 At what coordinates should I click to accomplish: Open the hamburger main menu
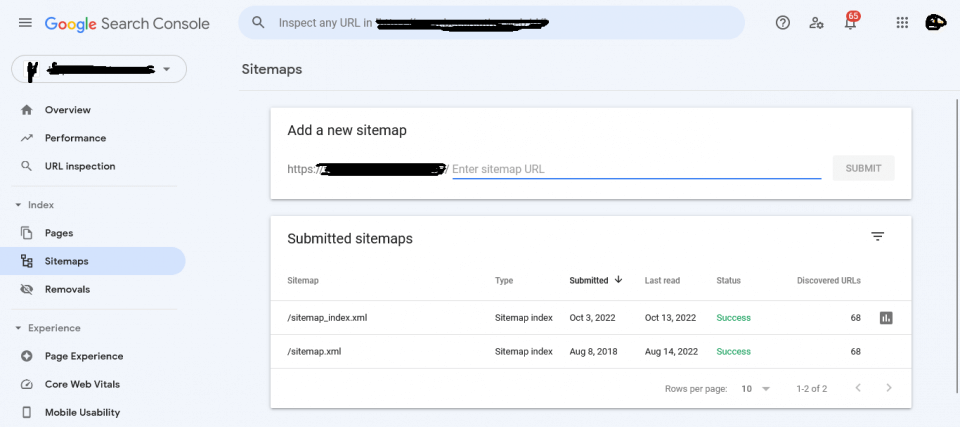[x=25, y=23]
